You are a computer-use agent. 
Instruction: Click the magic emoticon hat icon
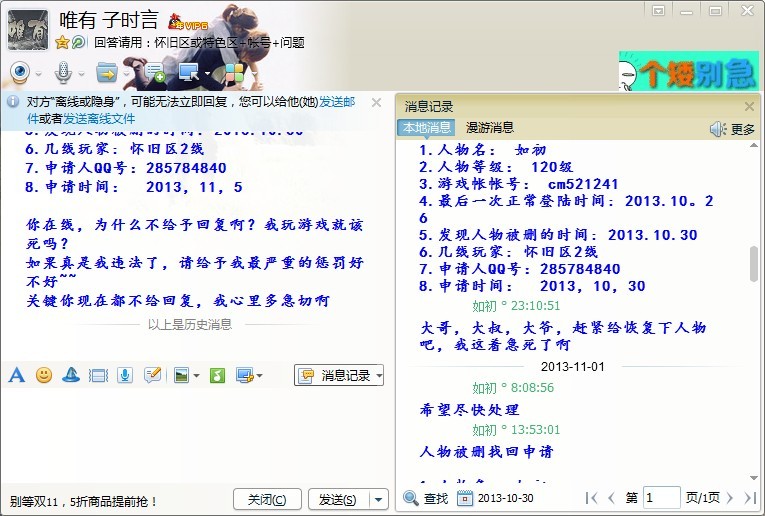tap(71, 375)
